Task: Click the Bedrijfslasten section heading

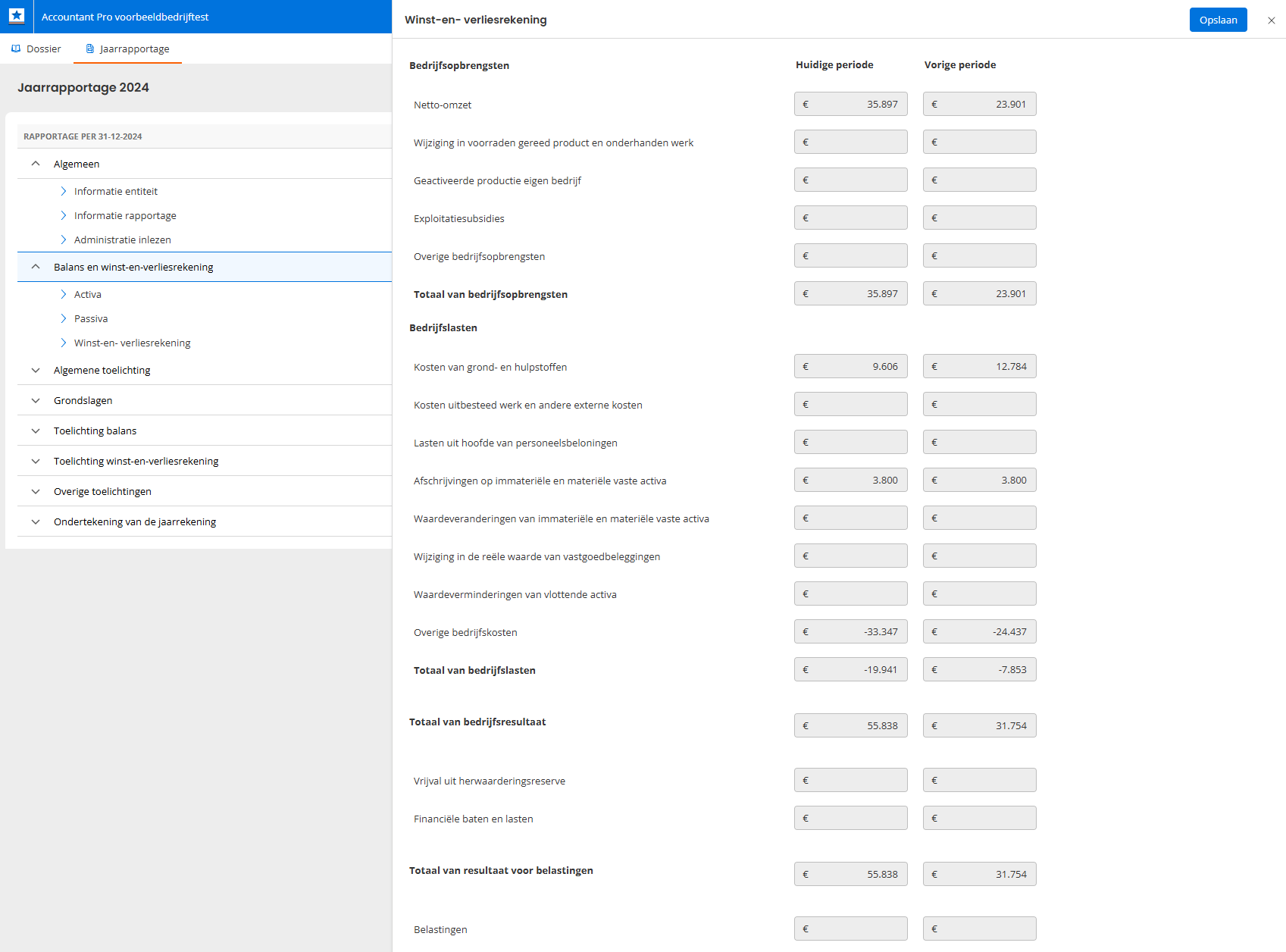Action: [443, 327]
